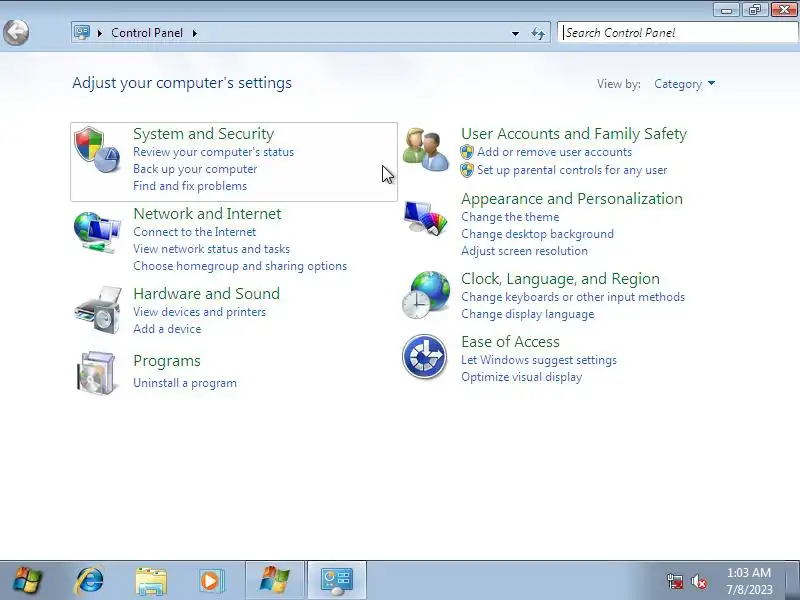Click the Control Panel icon in the address bar

pyautogui.click(x=82, y=33)
